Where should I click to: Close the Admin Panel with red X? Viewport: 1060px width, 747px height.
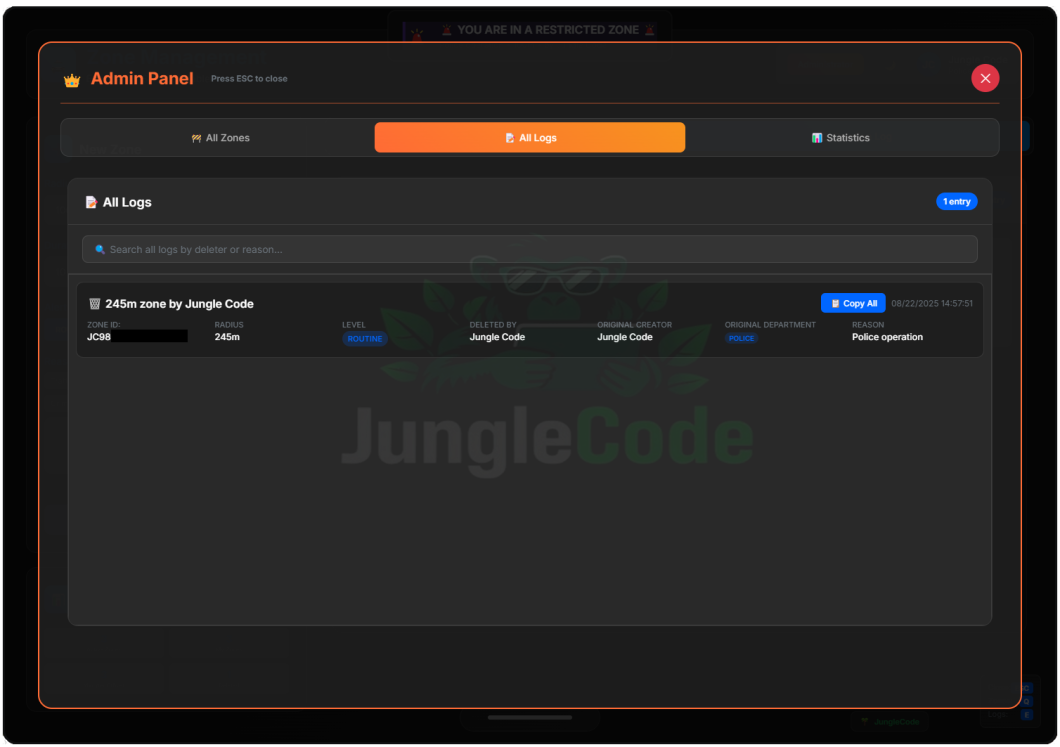(x=985, y=78)
